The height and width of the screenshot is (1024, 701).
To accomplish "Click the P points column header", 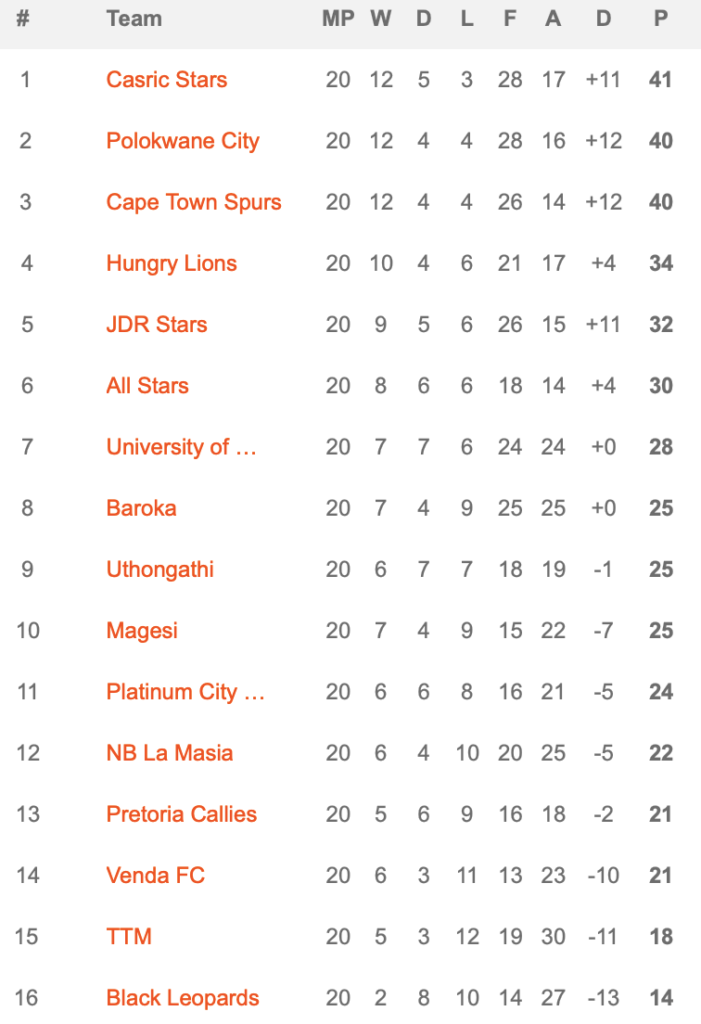I will pyautogui.click(x=660, y=19).
